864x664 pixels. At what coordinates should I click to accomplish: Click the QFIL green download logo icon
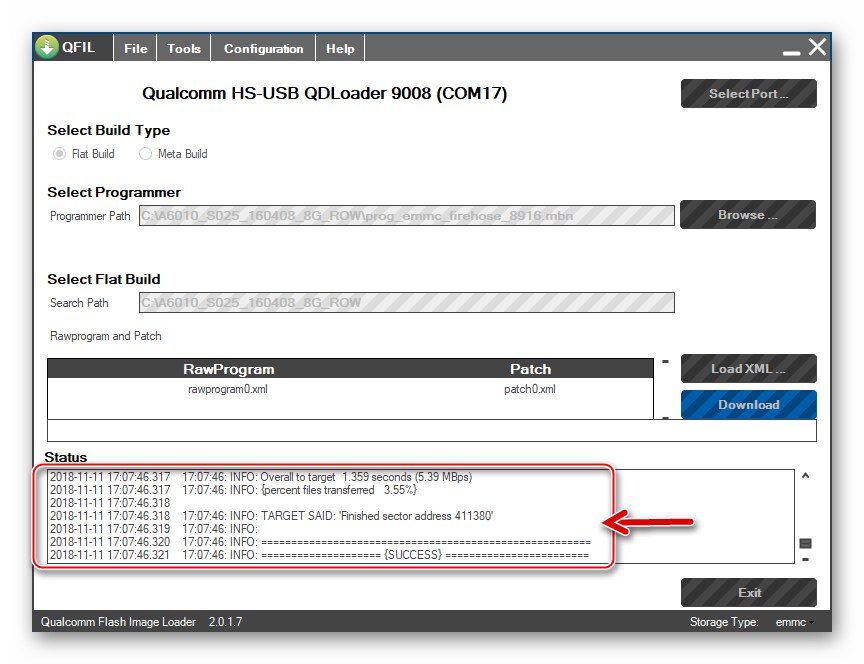[47, 47]
